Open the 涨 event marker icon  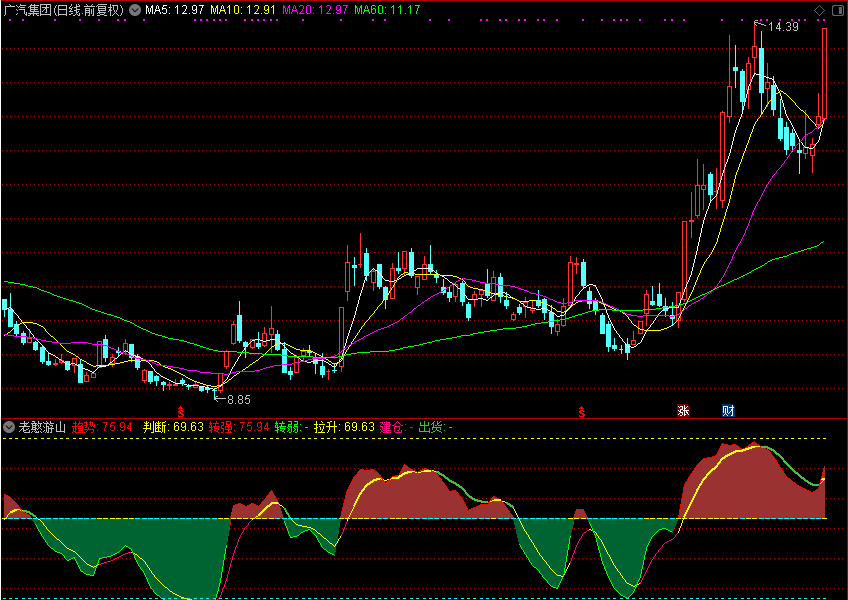[x=683, y=411]
